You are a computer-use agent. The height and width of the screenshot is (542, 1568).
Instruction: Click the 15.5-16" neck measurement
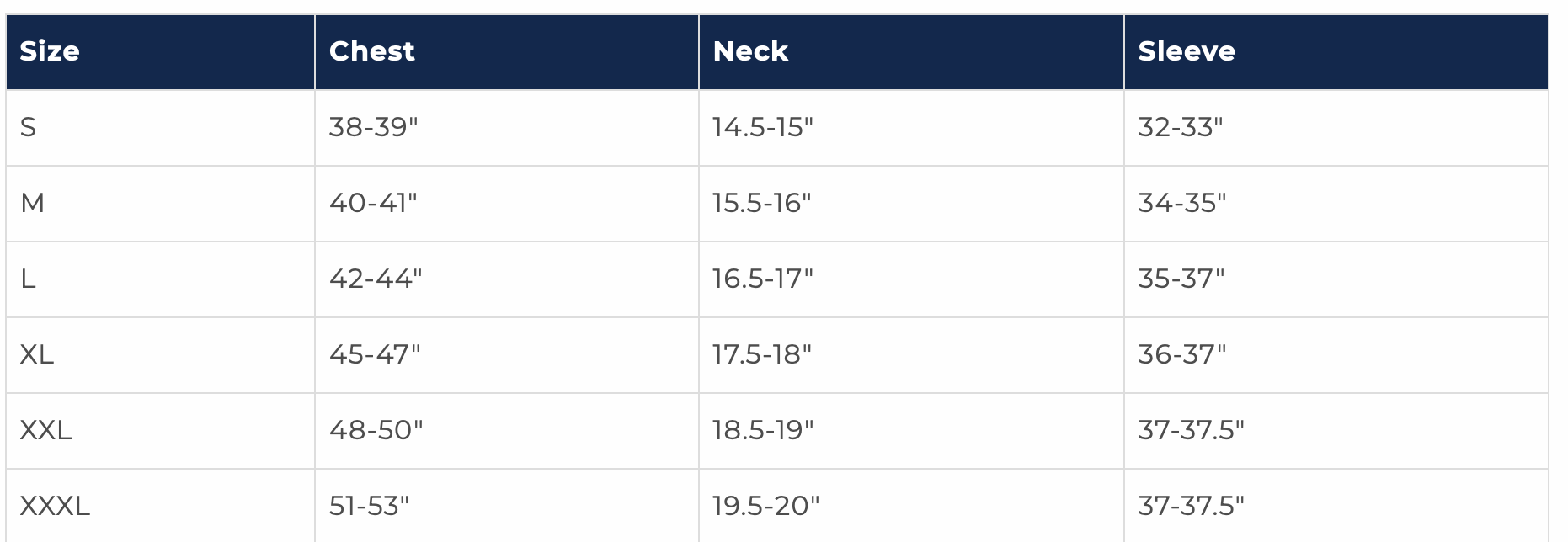(762, 203)
